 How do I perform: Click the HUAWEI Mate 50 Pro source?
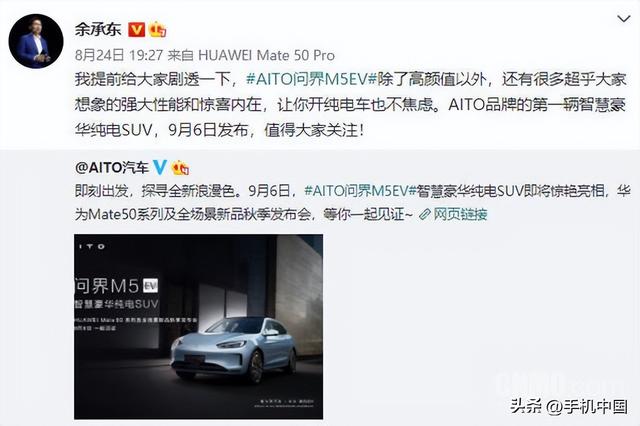(267, 55)
